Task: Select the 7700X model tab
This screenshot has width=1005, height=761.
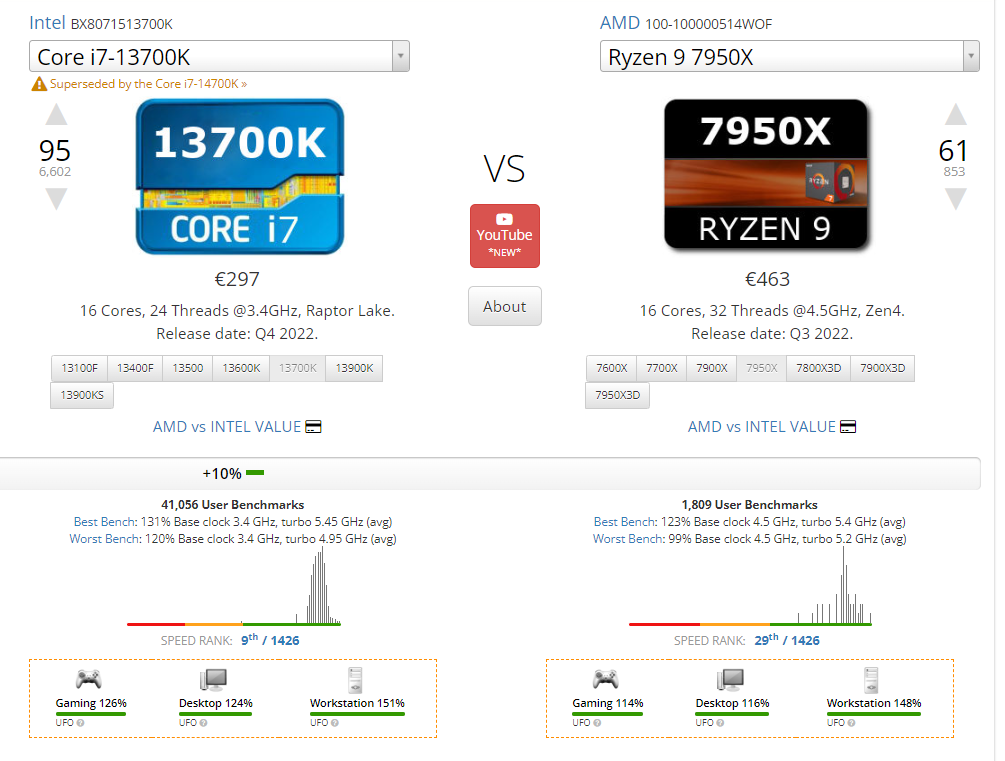Action: [661, 368]
